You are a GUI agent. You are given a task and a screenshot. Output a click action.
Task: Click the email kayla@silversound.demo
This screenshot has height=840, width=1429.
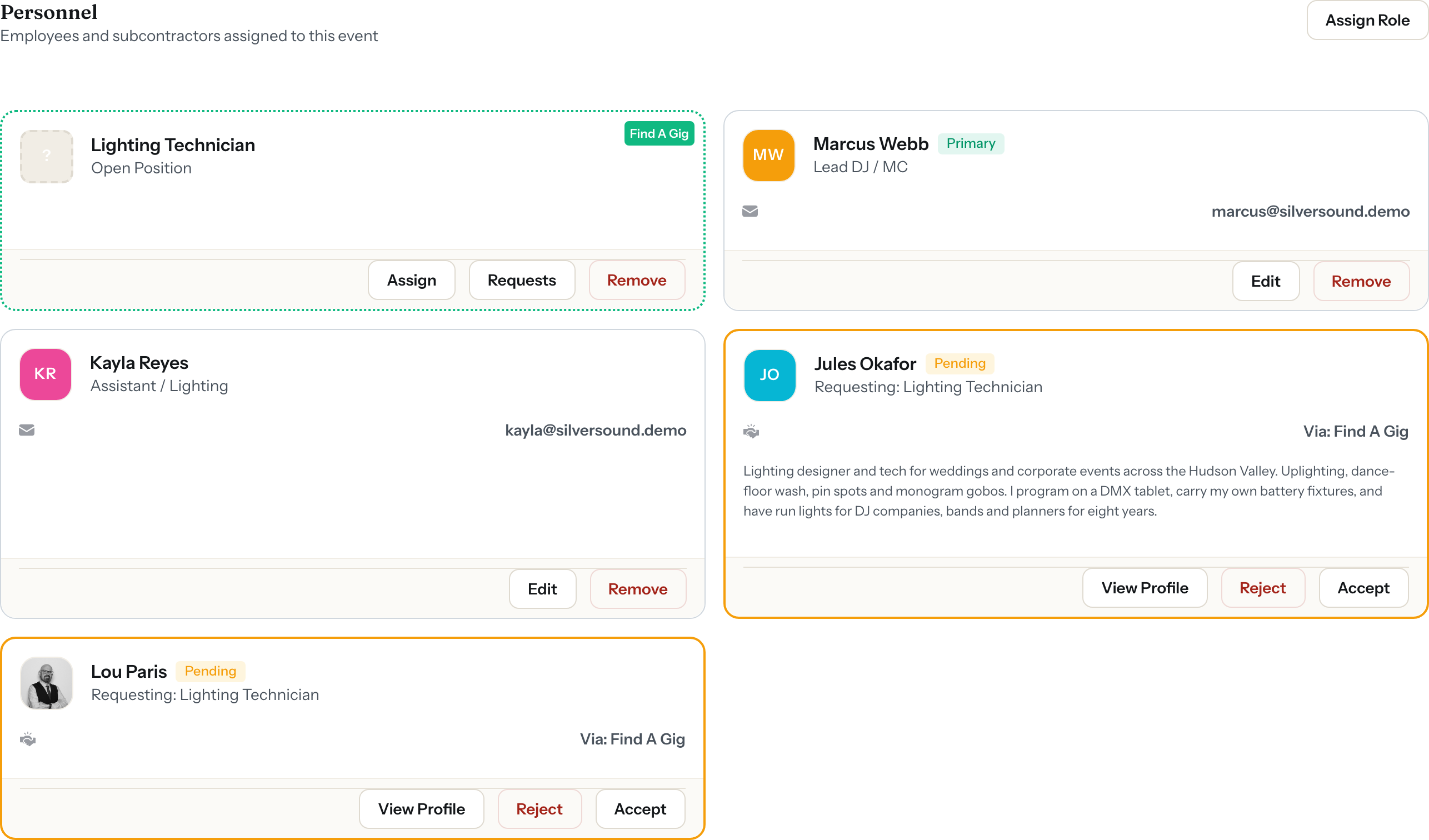coord(596,431)
